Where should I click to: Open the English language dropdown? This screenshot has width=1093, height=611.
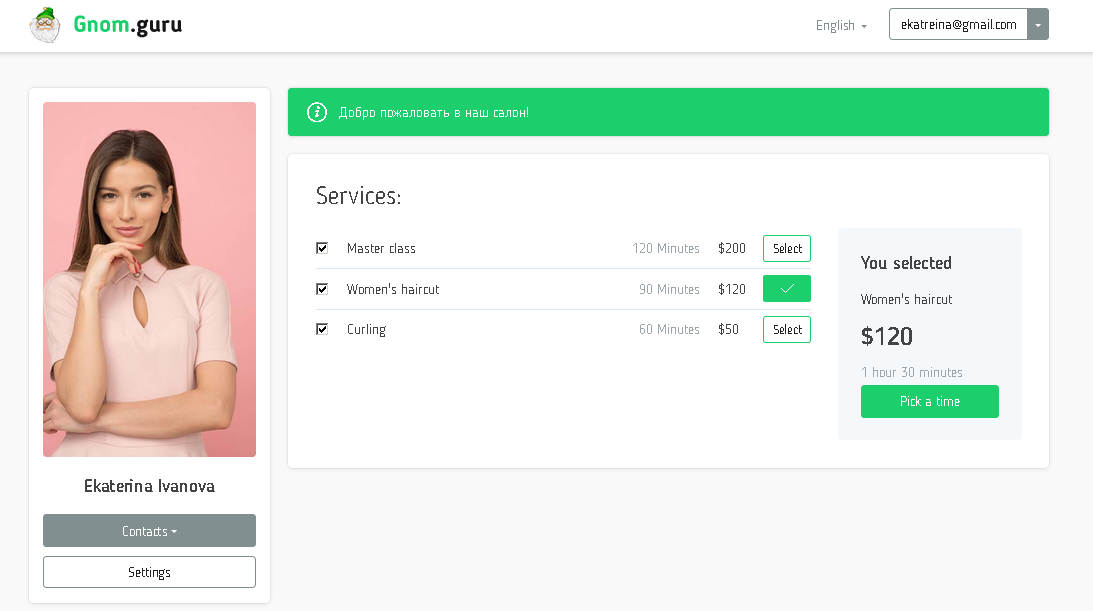coord(840,26)
